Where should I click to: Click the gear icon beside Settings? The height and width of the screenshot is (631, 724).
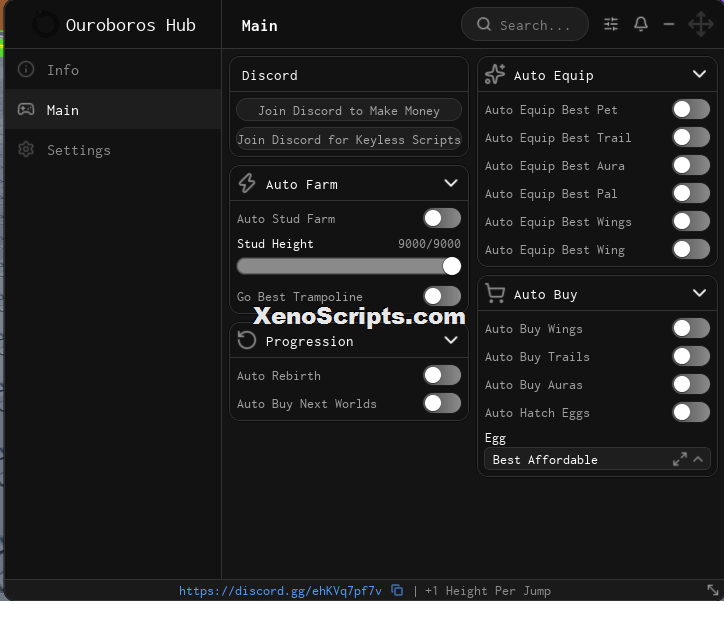[26, 149]
